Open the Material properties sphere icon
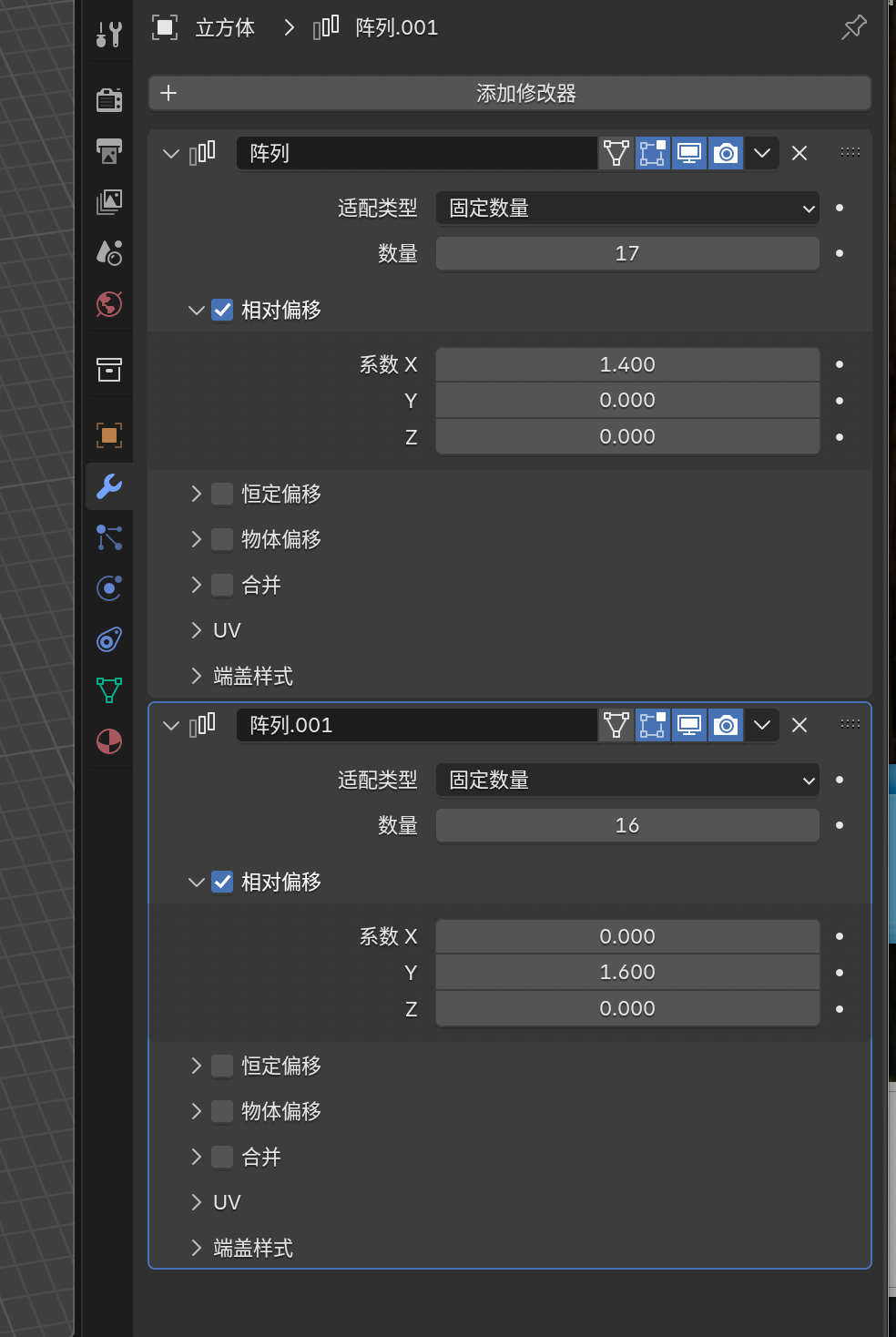Screen dimensions: 896x1337 point(109,741)
